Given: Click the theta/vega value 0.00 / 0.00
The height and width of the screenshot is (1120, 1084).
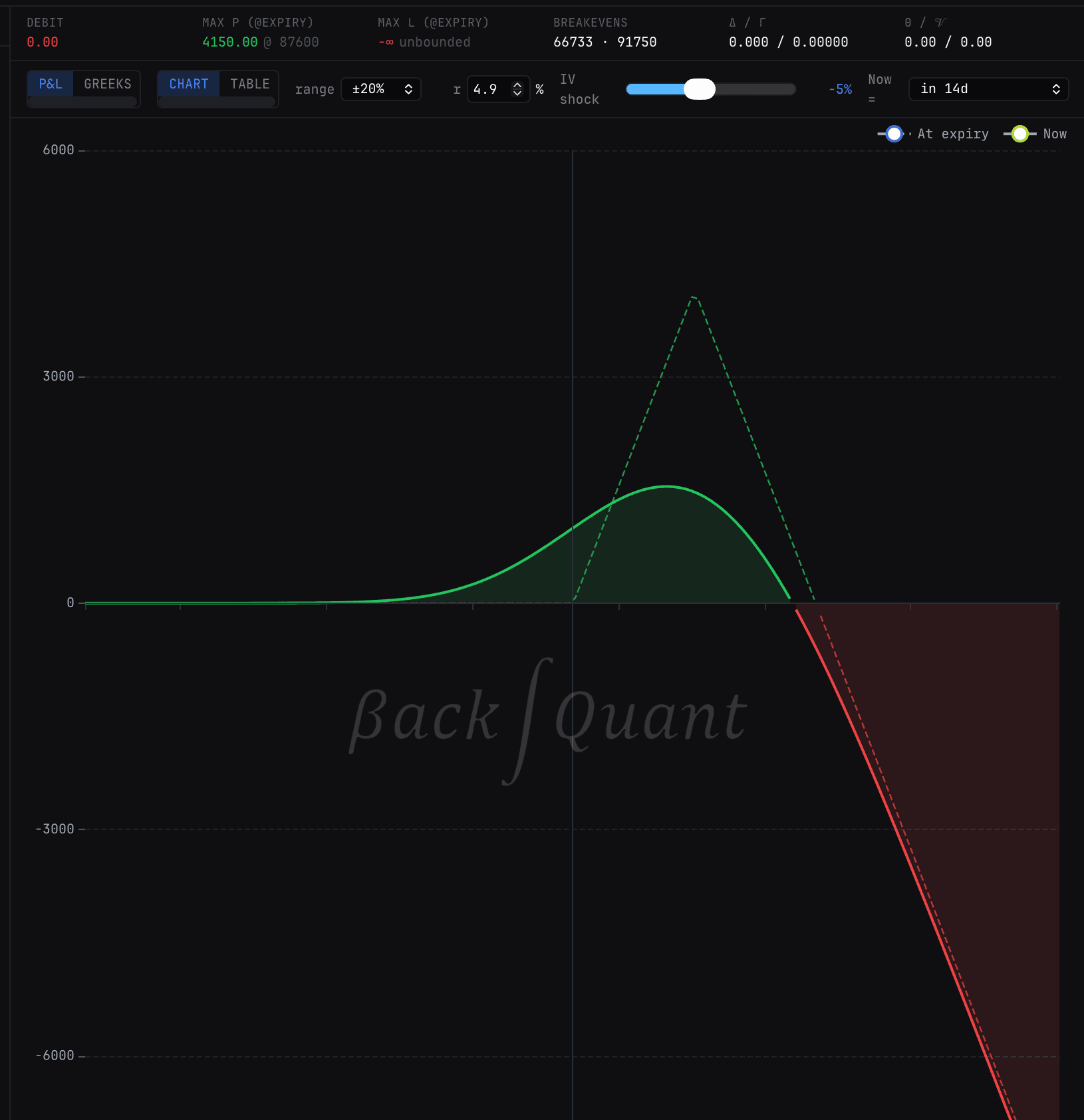Looking at the screenshot, I should click(948, 42).
